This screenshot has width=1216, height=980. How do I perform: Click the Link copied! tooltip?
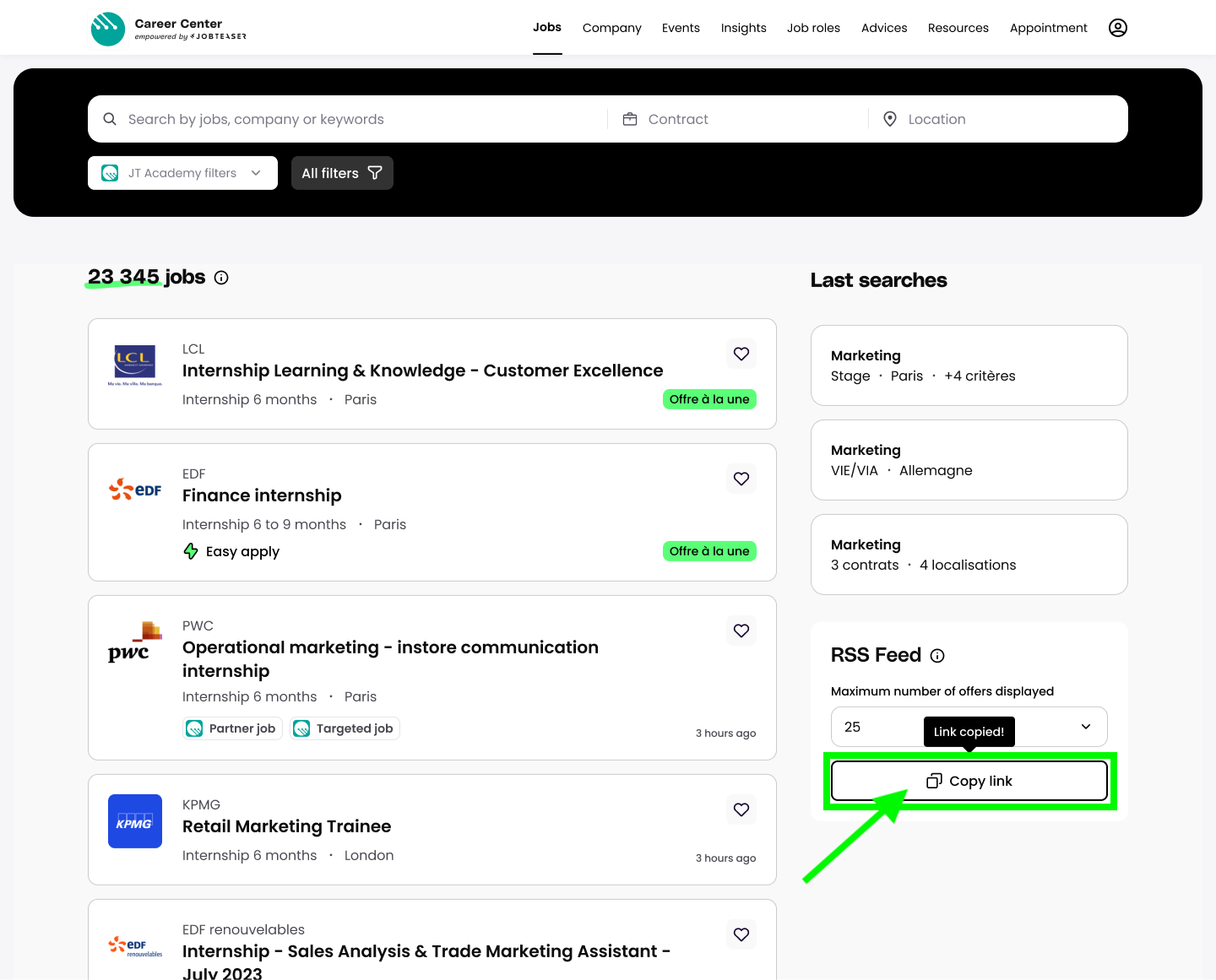click(969, 732)
